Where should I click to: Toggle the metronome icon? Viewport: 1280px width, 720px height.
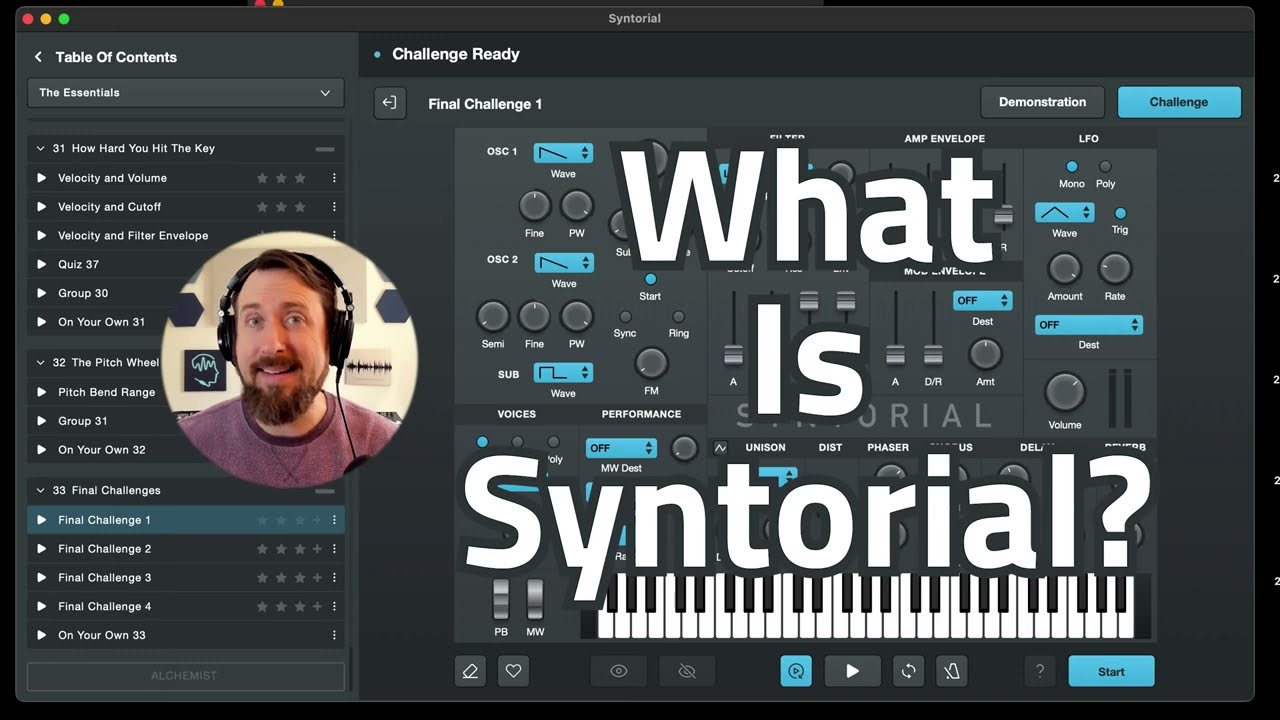952,671
